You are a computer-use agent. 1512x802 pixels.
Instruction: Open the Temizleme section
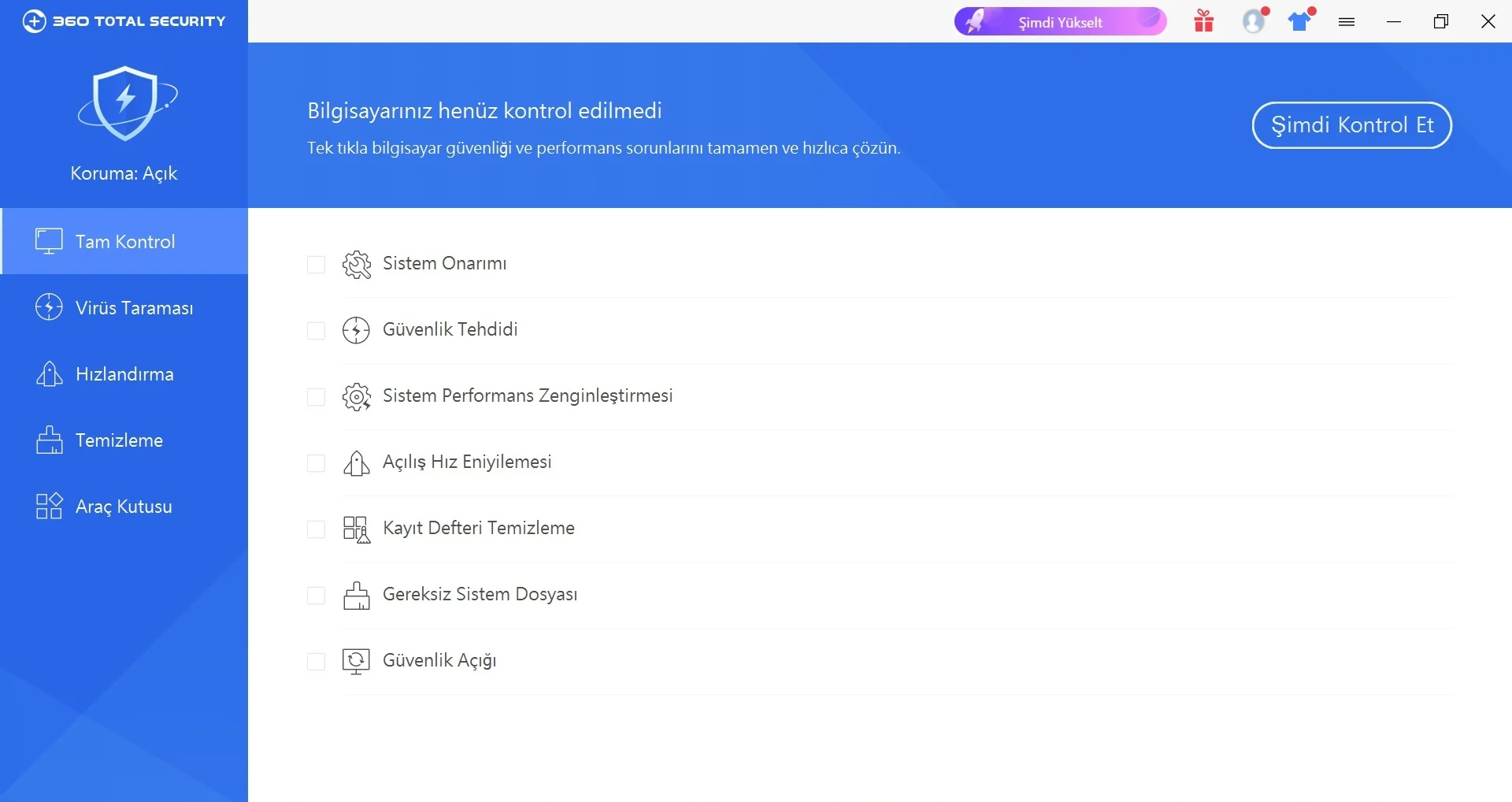click(124, 440)
